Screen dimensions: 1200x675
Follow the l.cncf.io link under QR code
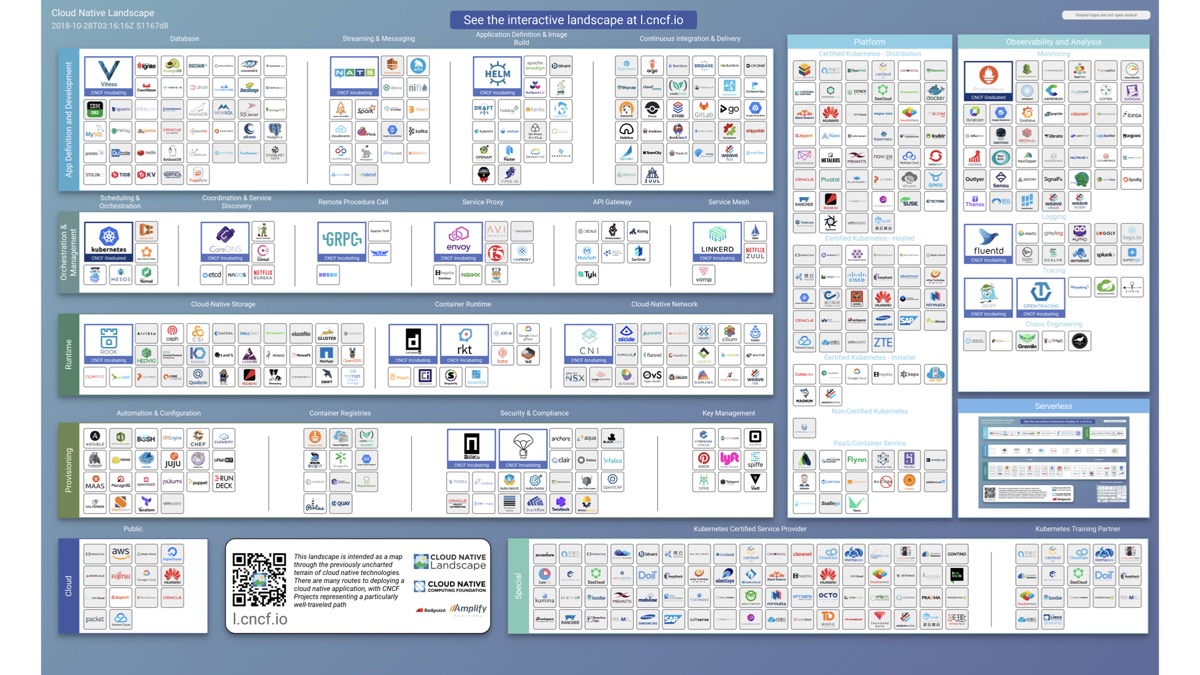[x=260, y=619]
